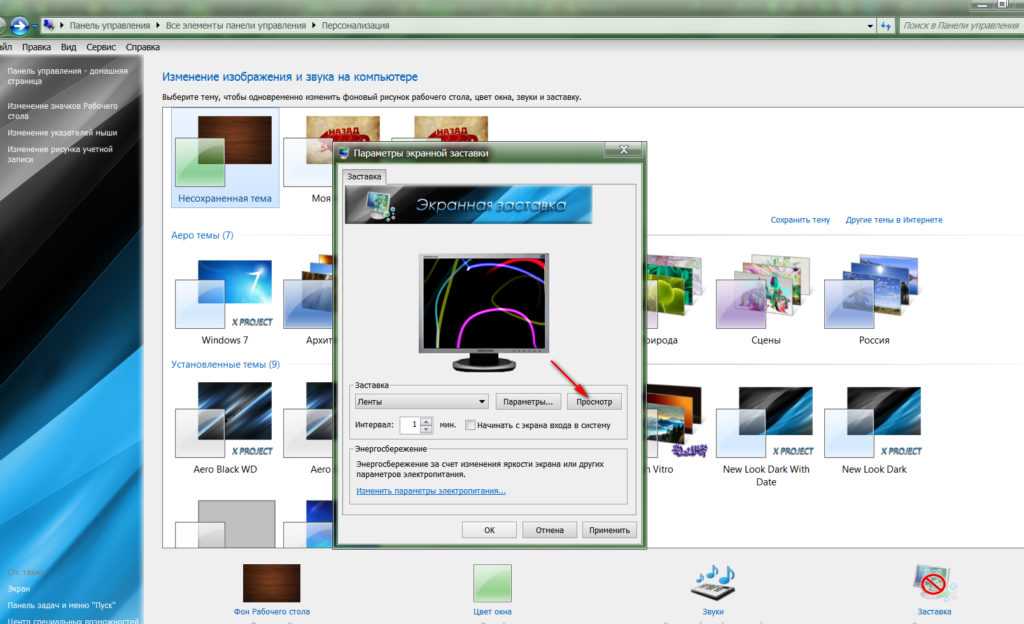Open the Screensaver (Заставка) icon at bottom

click(934, 583)
